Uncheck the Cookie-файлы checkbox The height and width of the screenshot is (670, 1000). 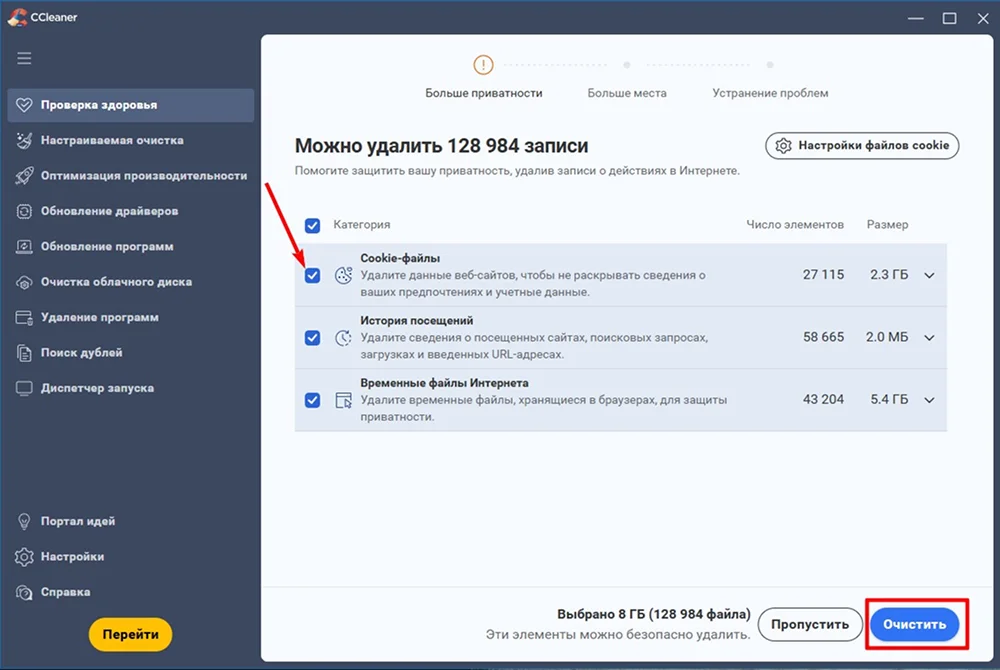click(x=313, y=276)
